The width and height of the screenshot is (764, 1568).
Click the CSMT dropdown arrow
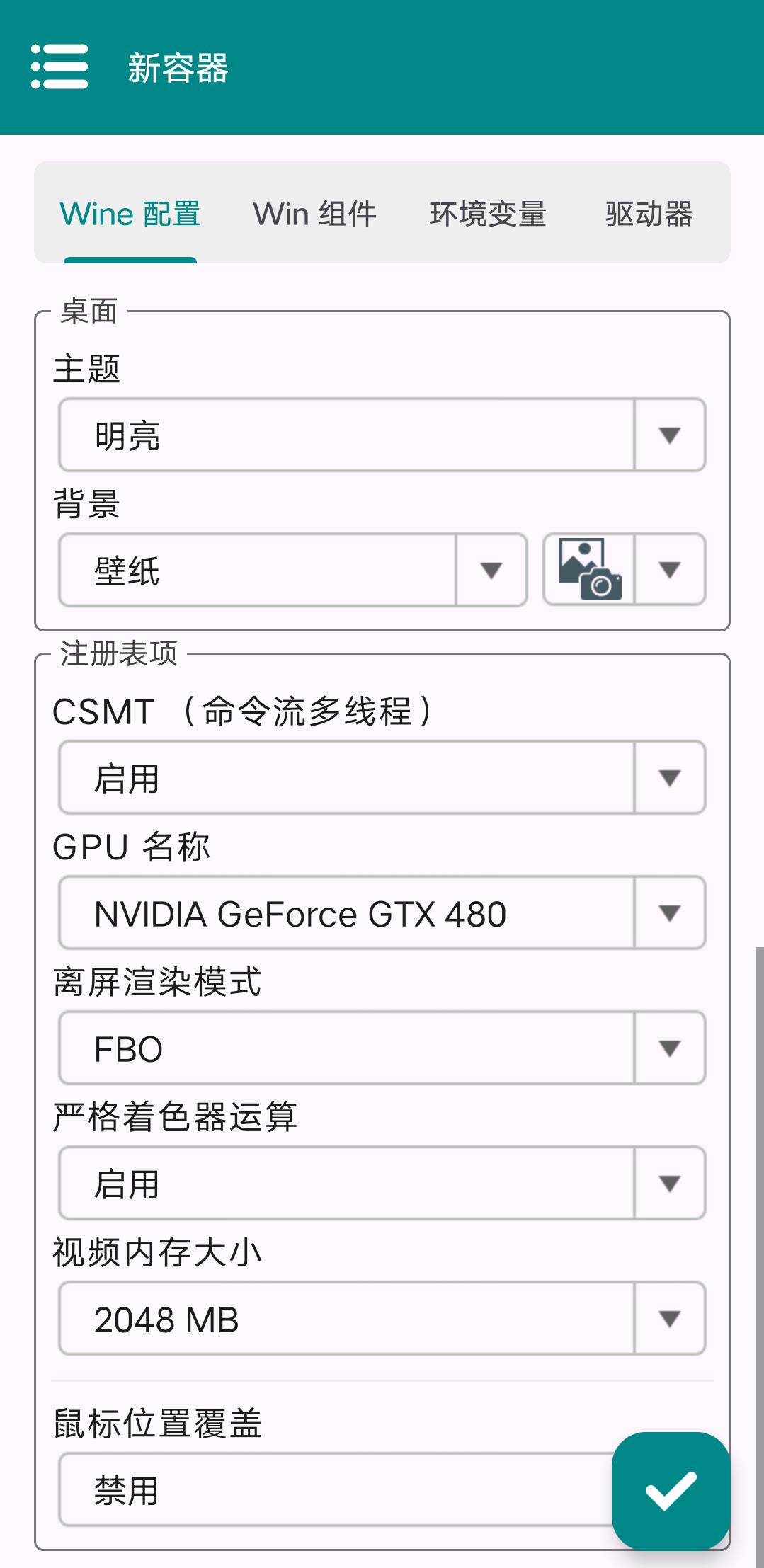(x=669, y=777)
